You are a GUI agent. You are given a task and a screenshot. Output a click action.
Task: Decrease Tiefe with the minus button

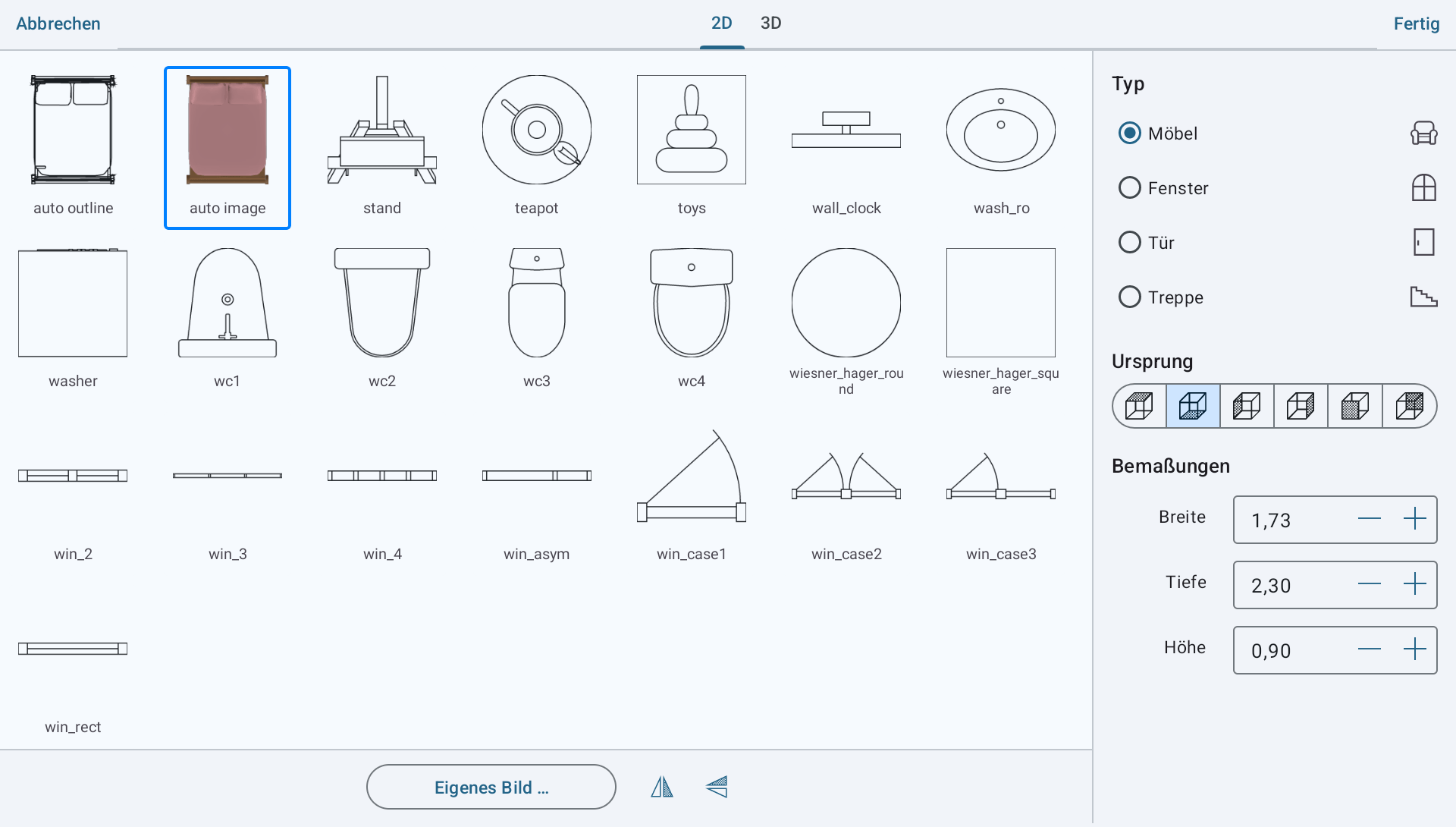1369,584
